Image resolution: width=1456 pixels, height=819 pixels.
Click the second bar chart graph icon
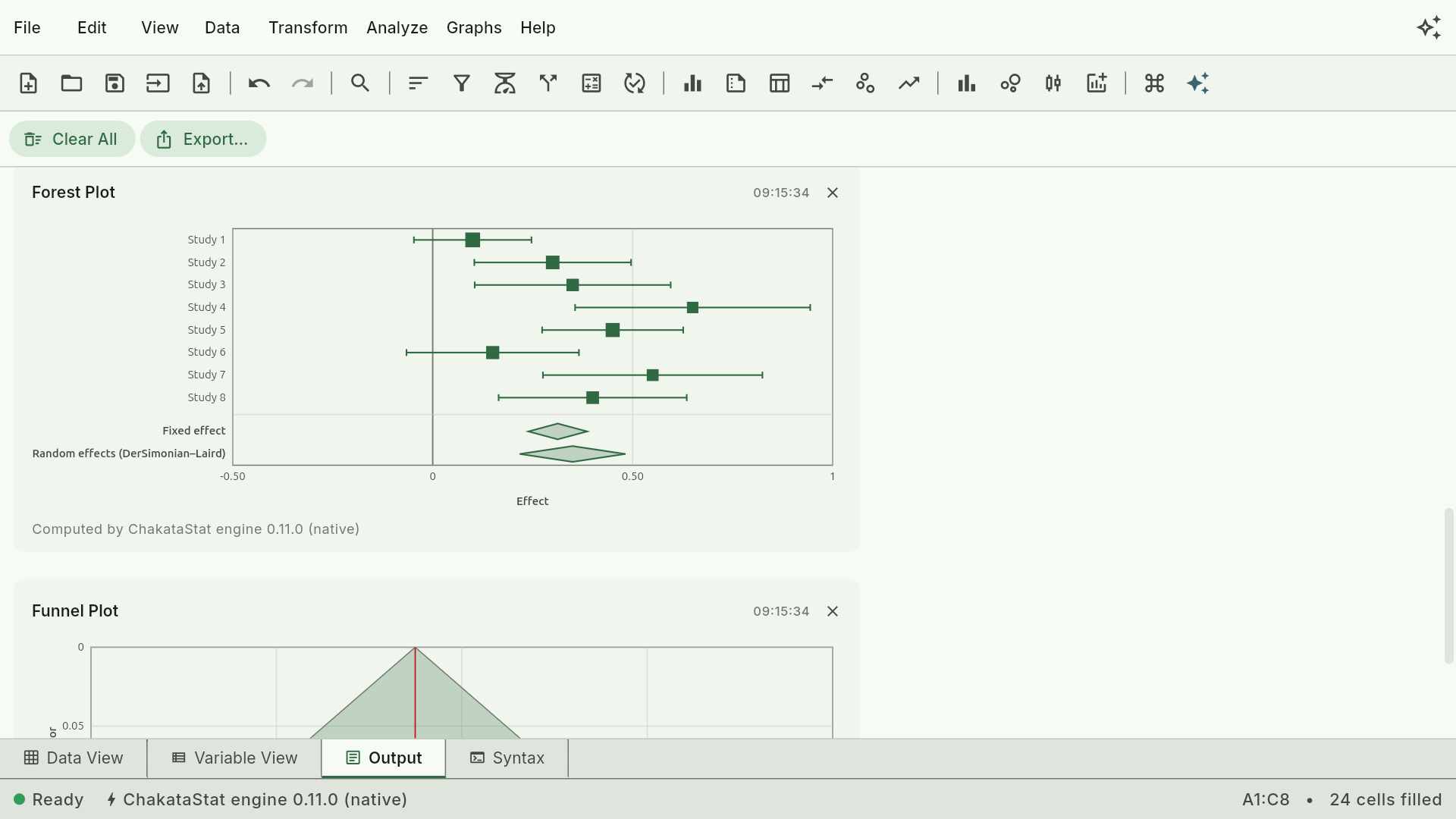click(966, 83)
